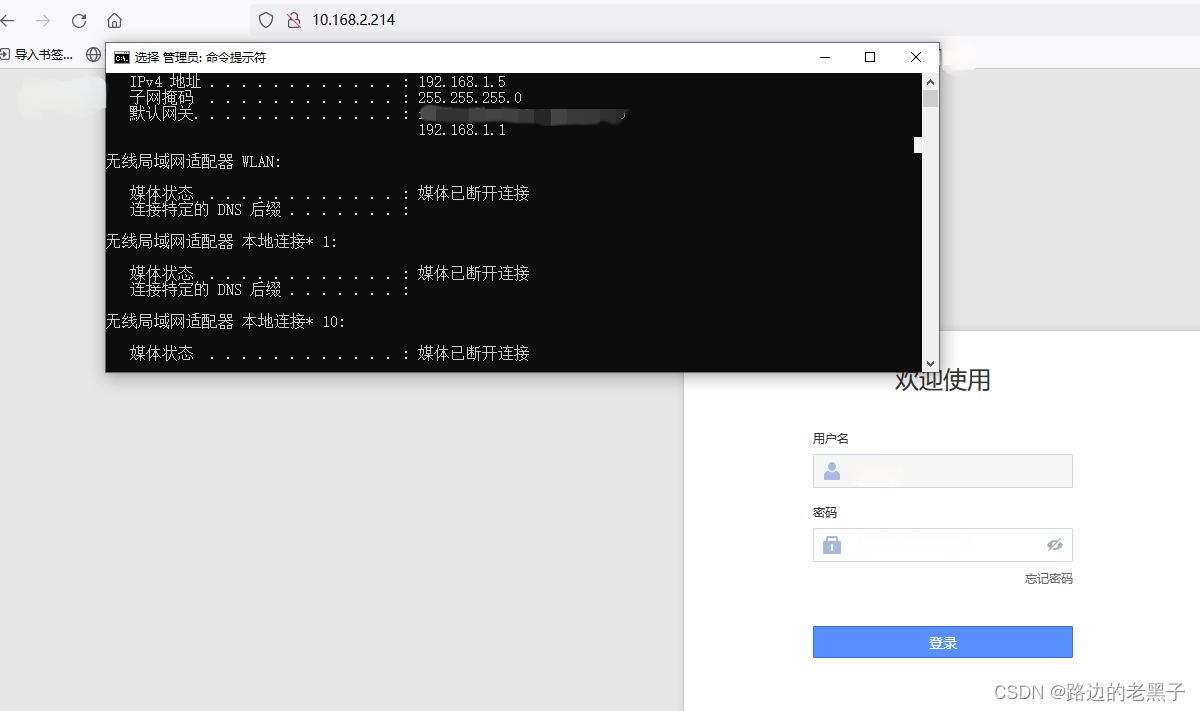
Task: Click the command prompt scroll up arrow
Action: (930, 81)
